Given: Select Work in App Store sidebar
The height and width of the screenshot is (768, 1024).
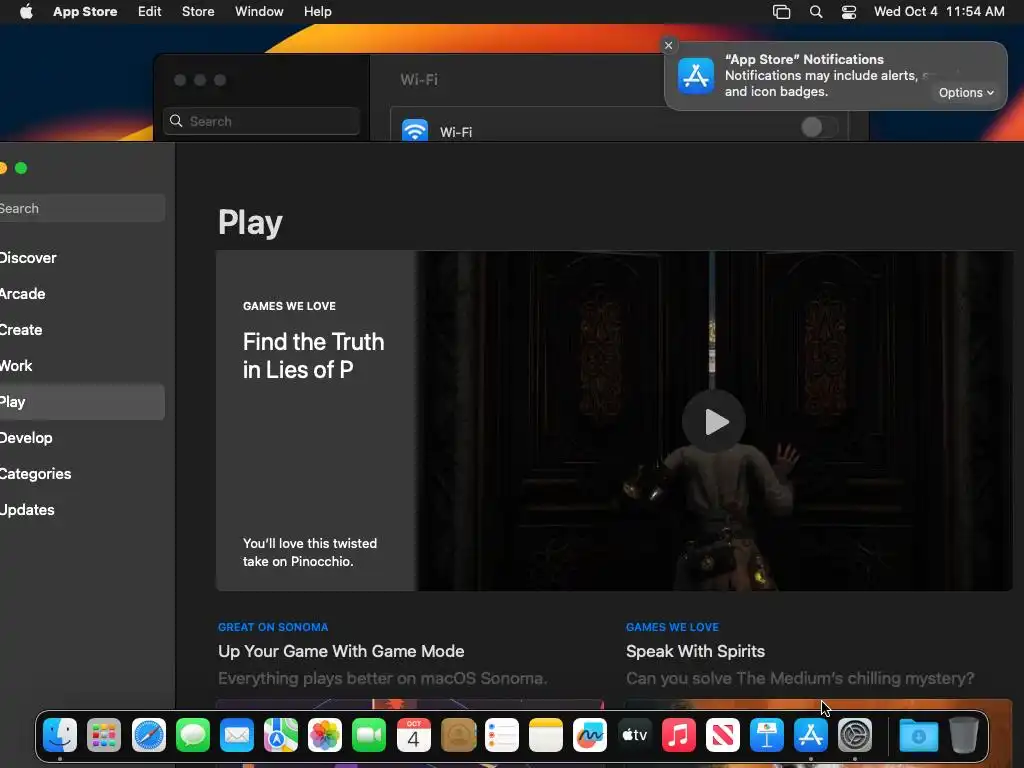Looking at the screenshot, I should 80,366.
